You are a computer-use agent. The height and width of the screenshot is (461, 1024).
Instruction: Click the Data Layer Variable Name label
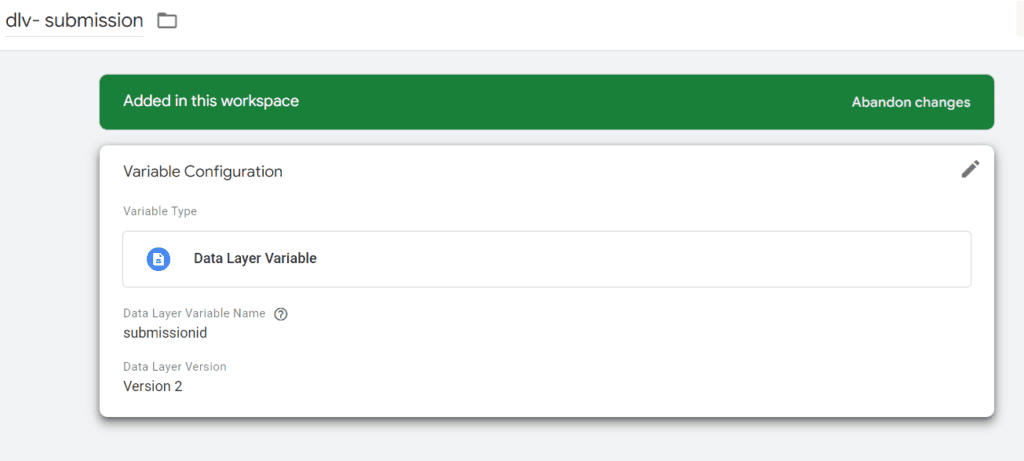tap(194, 313)
